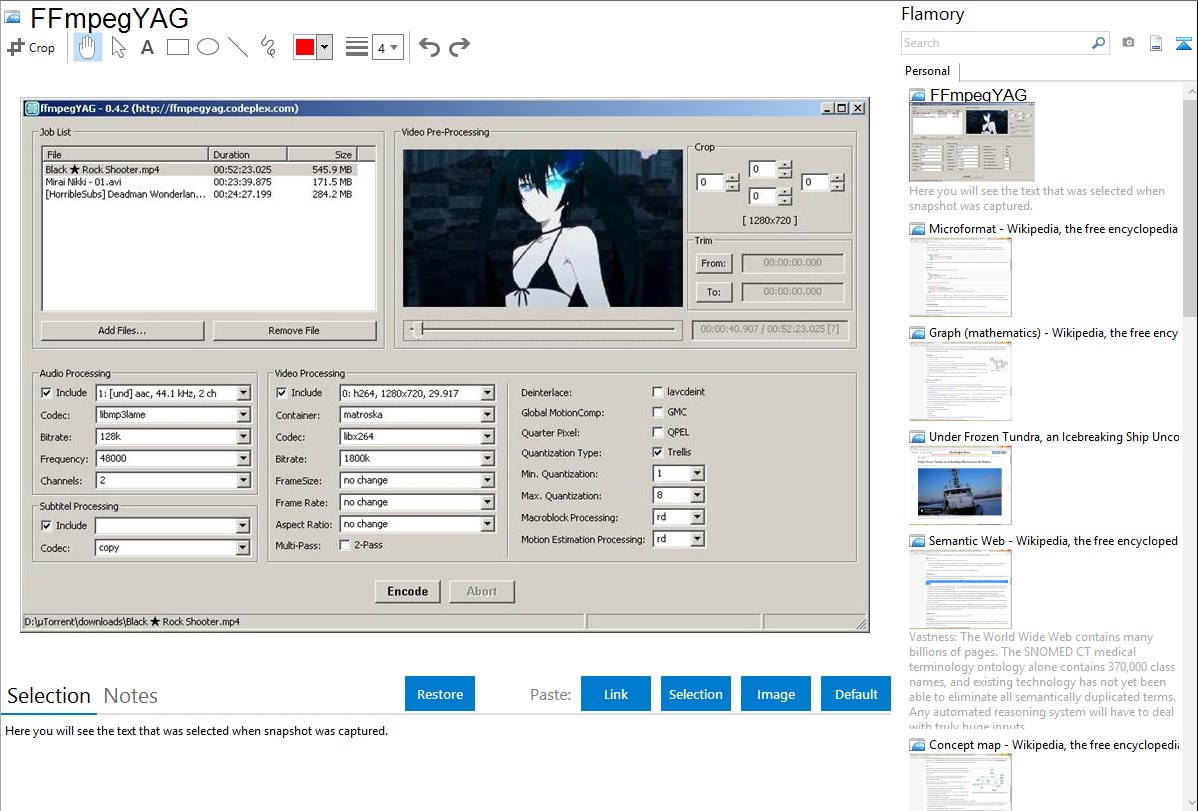
Task: Toggle the Trellis quantization checkbox
Action: click(658, 452)
